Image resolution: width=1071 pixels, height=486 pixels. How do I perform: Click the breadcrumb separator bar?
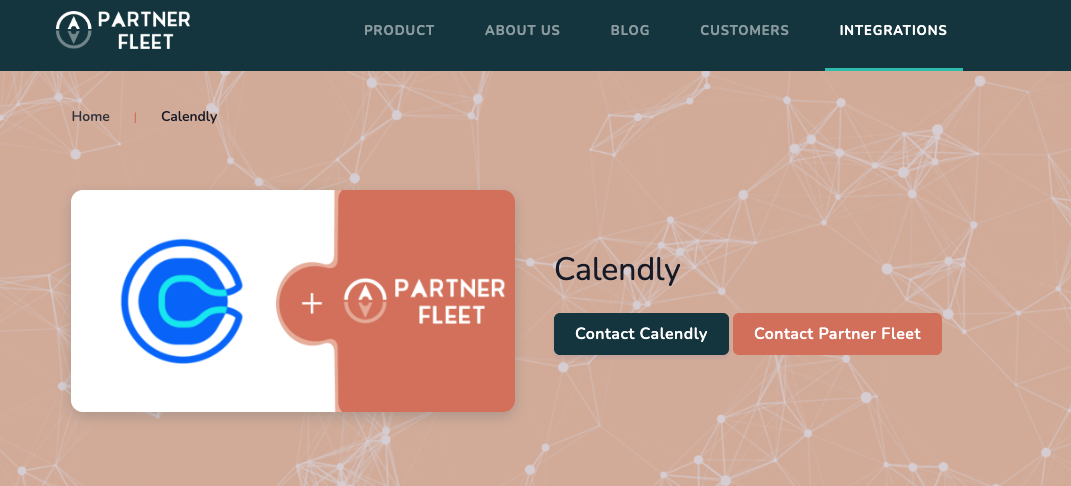(135, 117)
